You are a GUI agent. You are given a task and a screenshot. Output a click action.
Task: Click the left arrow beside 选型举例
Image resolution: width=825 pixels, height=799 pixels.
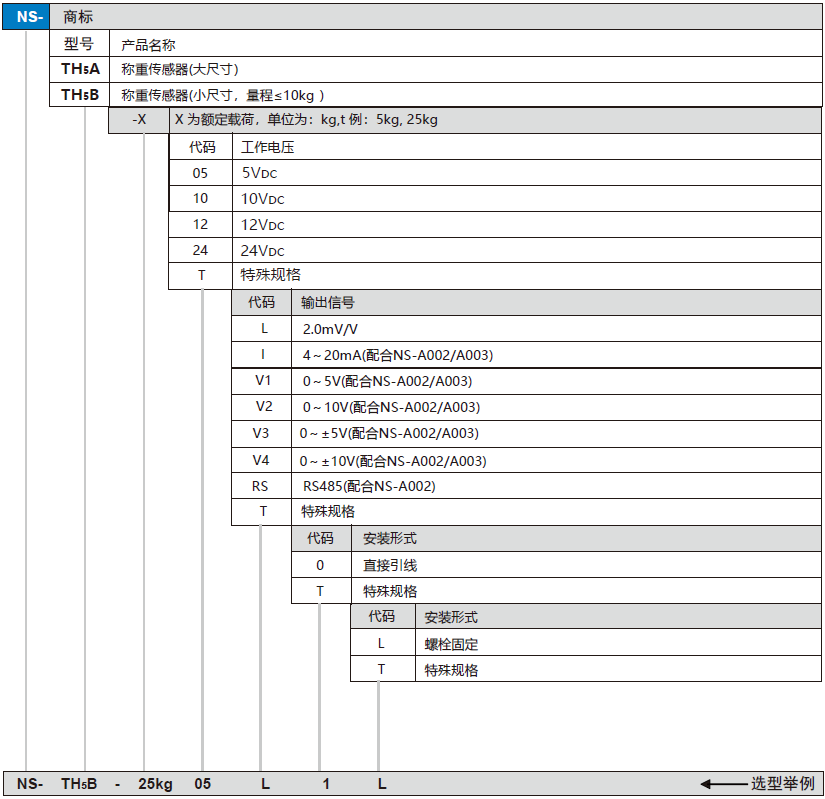coord(722,784)
